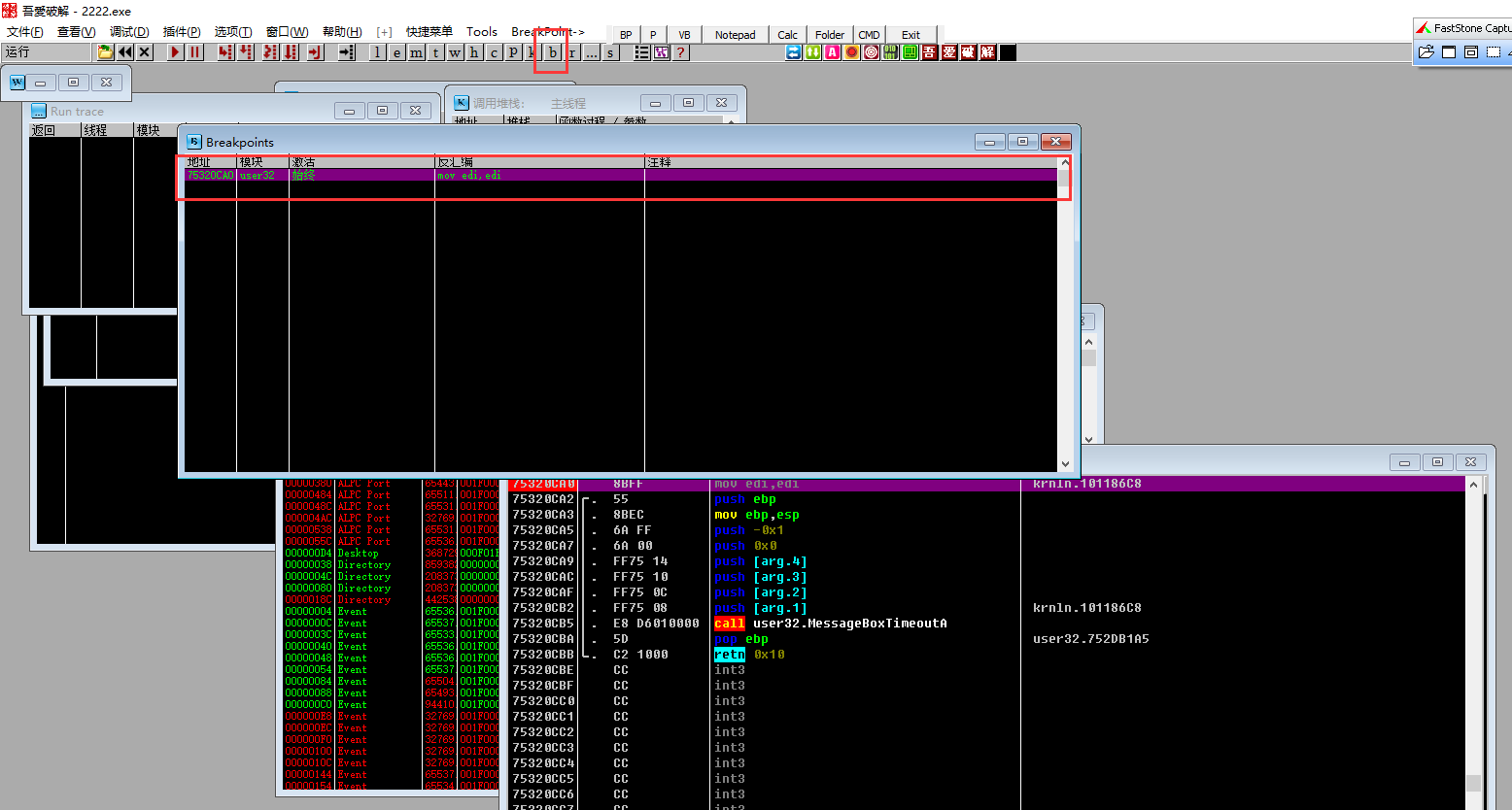The width and height of the screenshot is (1512, 810).
Task: Open run trace with '...' toolbar button
Action: (591, 52)
